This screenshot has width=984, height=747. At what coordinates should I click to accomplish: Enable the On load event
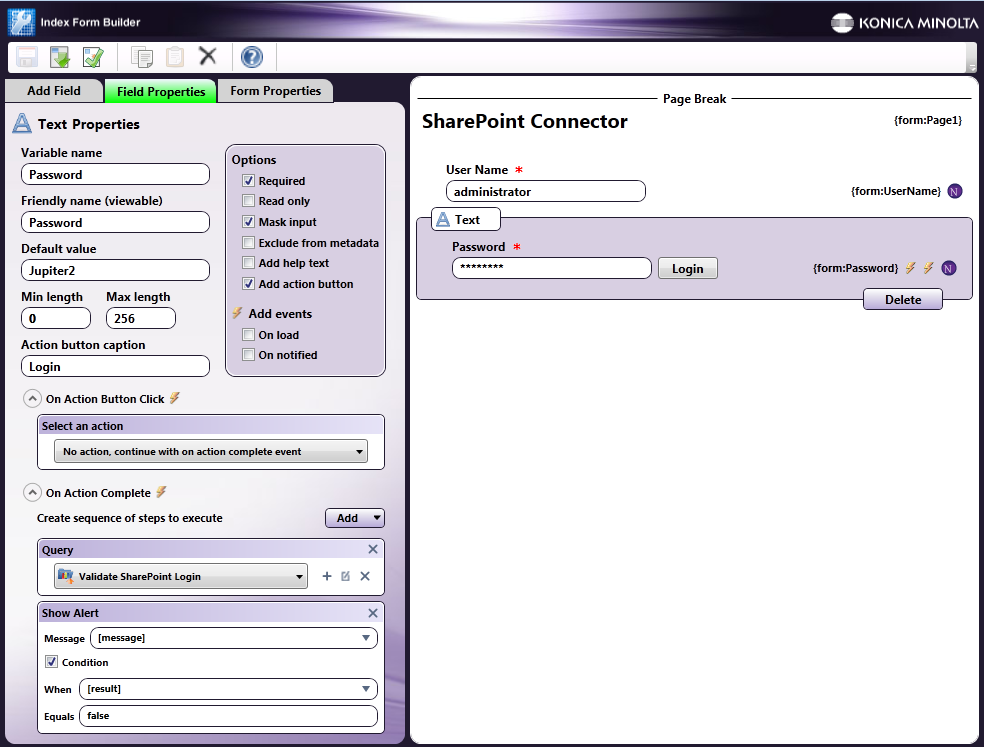click(x=249, y=335)
